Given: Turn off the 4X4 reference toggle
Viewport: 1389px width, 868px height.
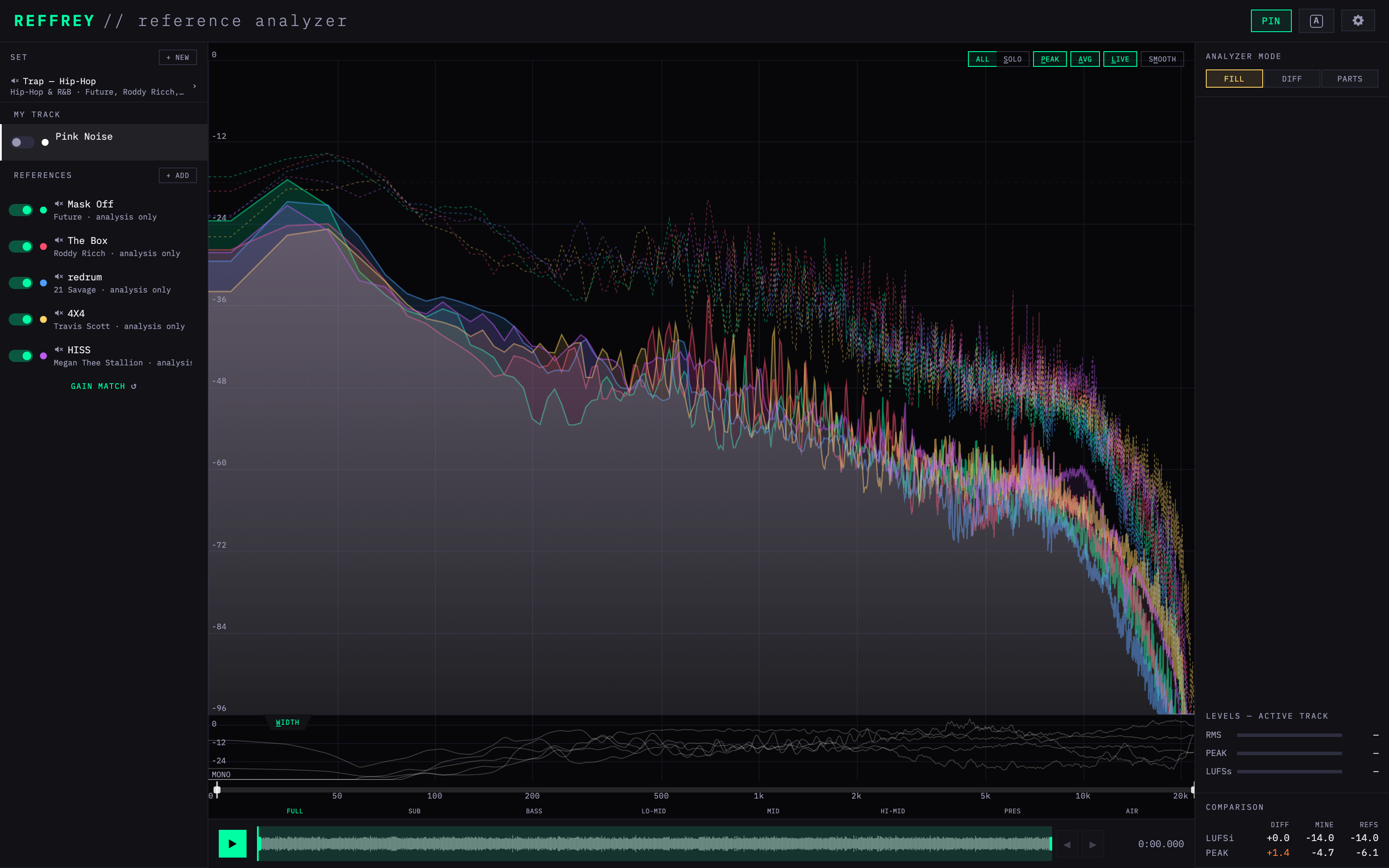Looking at the screenshot, I should pyautogui.click(x=21, y=319).
